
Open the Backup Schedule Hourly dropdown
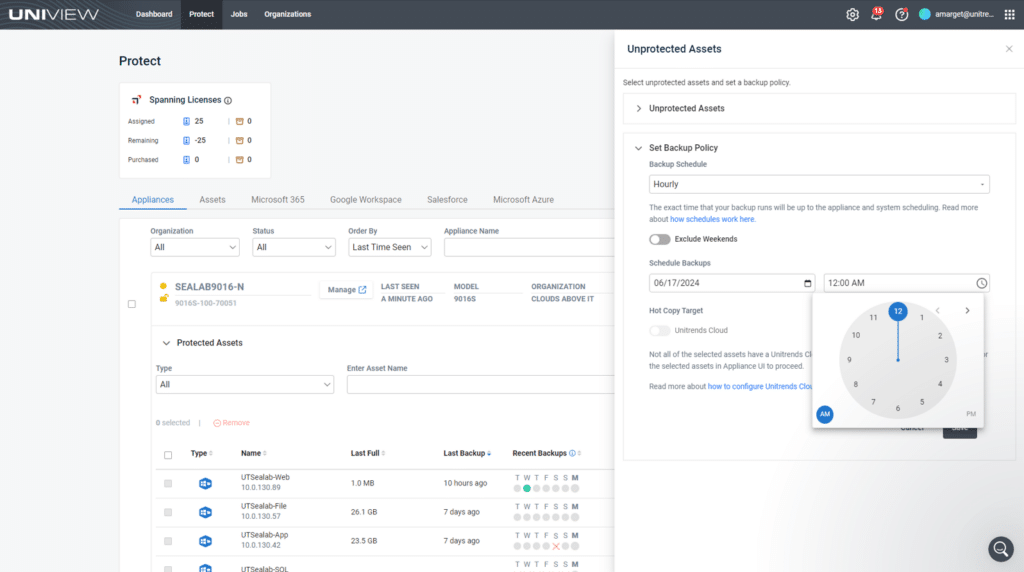[819, 185]
